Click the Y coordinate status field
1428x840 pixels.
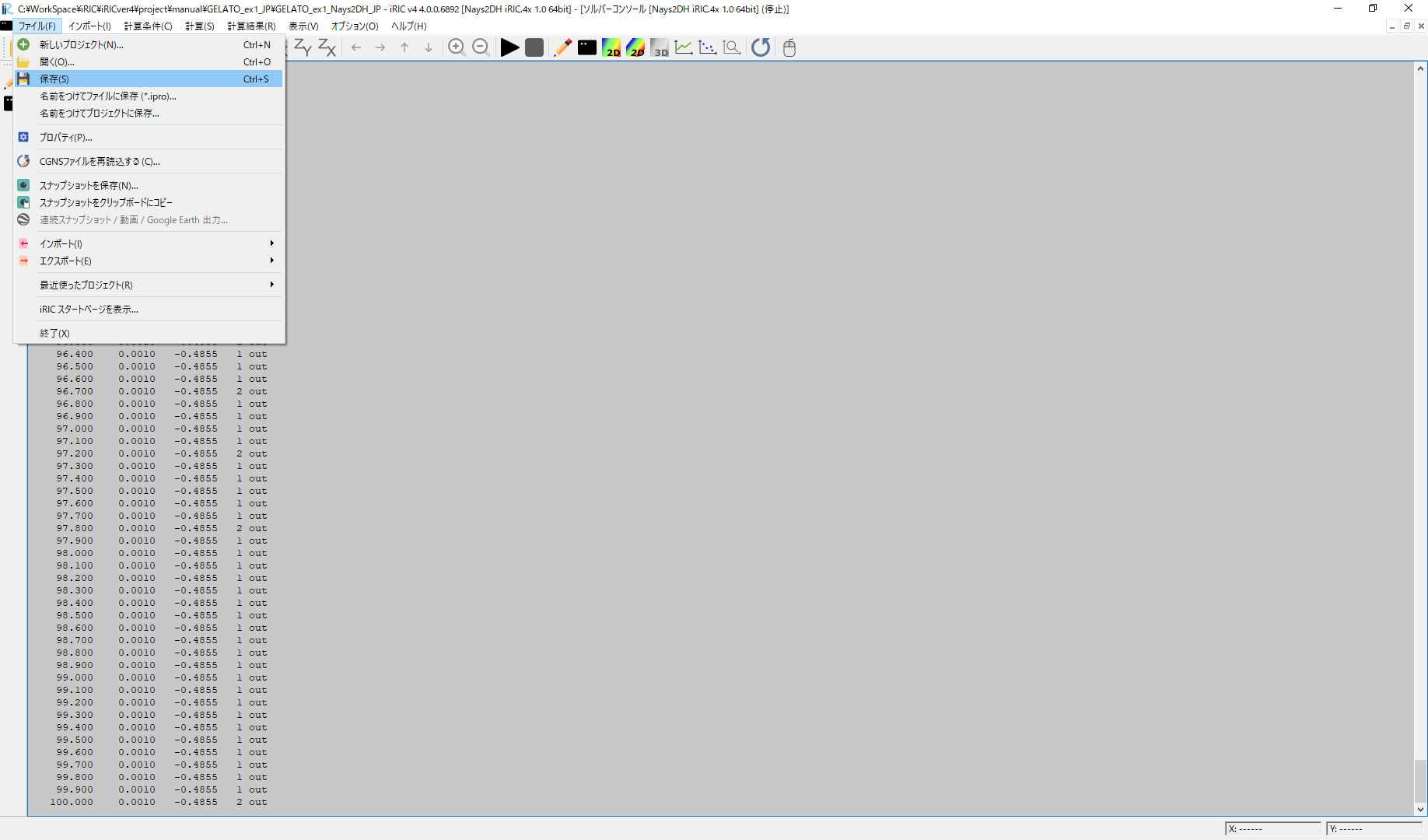point(1374,828)
